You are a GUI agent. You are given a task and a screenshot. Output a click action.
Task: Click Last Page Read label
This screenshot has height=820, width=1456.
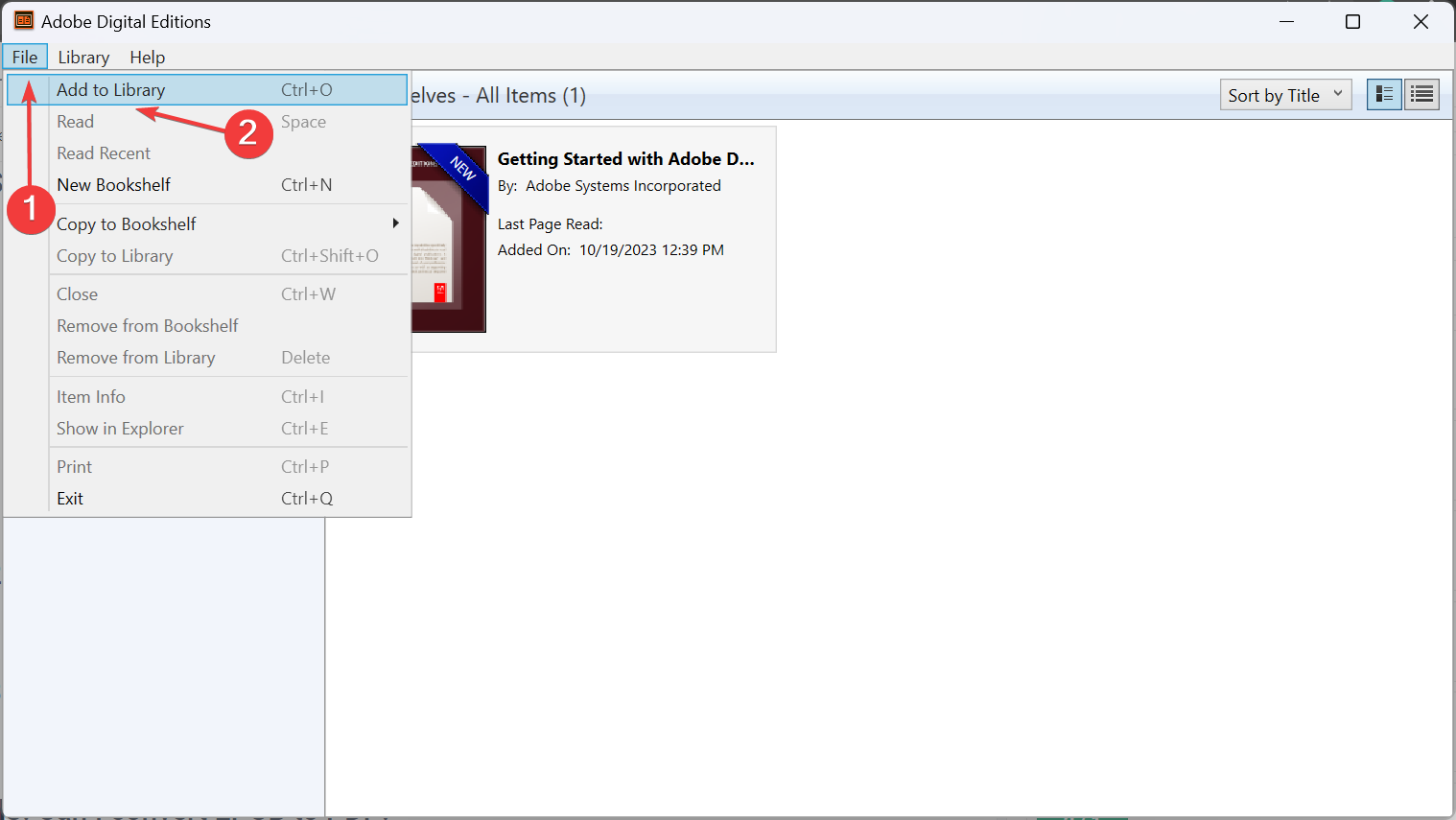[550, 224]
